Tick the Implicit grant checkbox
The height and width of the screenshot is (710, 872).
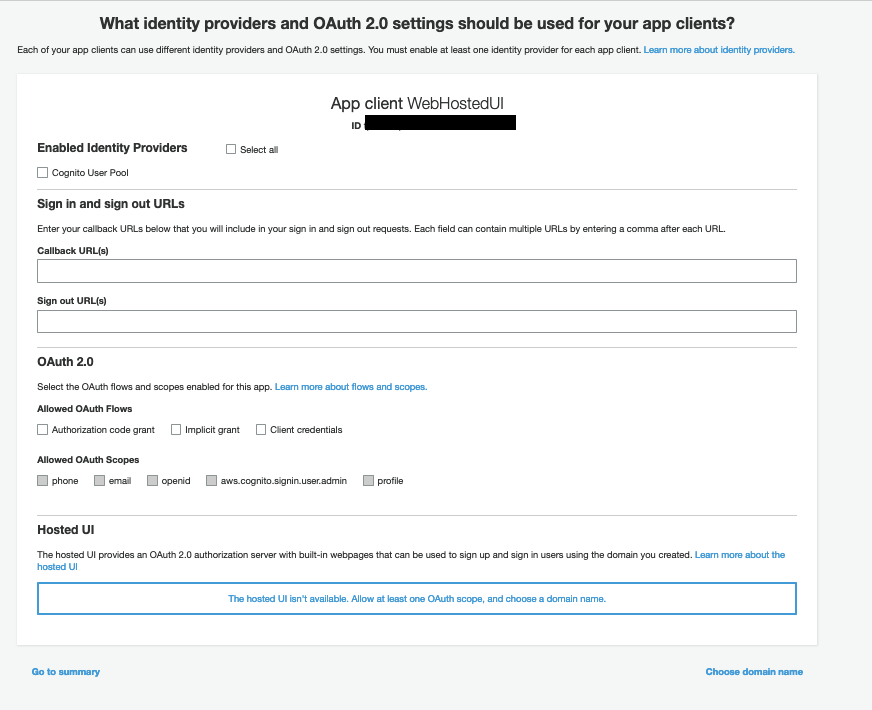click(x=176, y=430)
